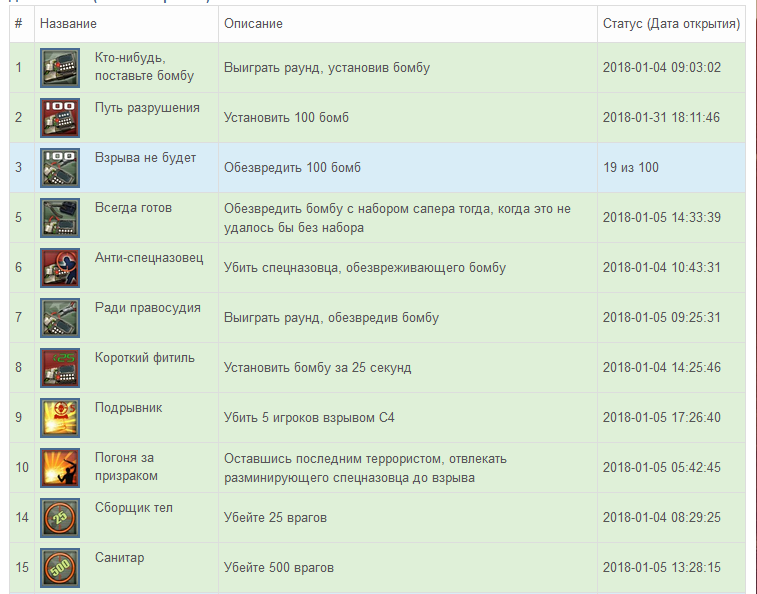This screenshot has width=757, height=594.
Task: Click the 'Короткий фитиль' achievement icon
Action: [x=60, y=368]
